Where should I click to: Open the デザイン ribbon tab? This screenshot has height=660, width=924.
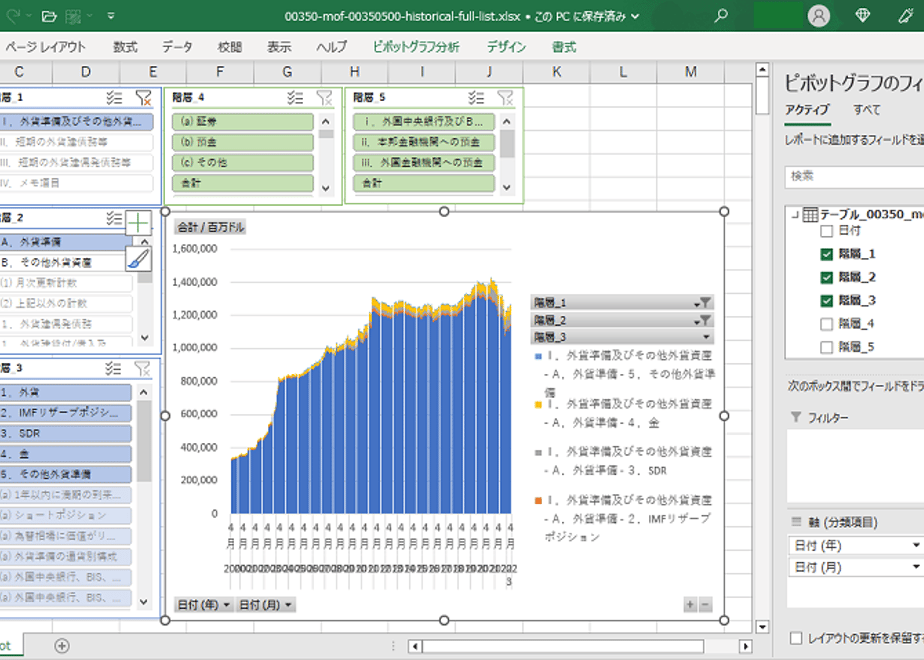(506, 47)
